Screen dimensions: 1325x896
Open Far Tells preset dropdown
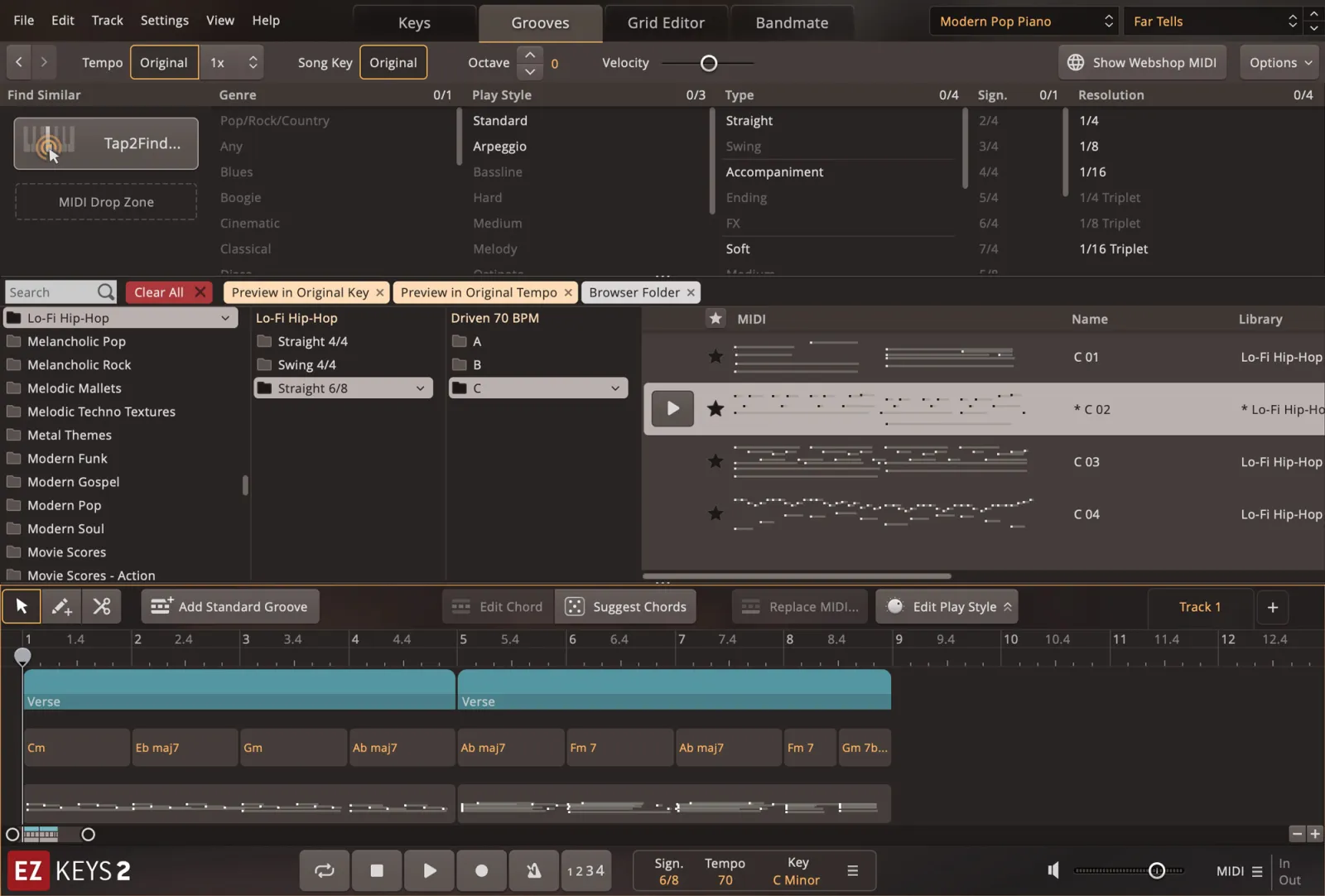tap(1212, 22)
